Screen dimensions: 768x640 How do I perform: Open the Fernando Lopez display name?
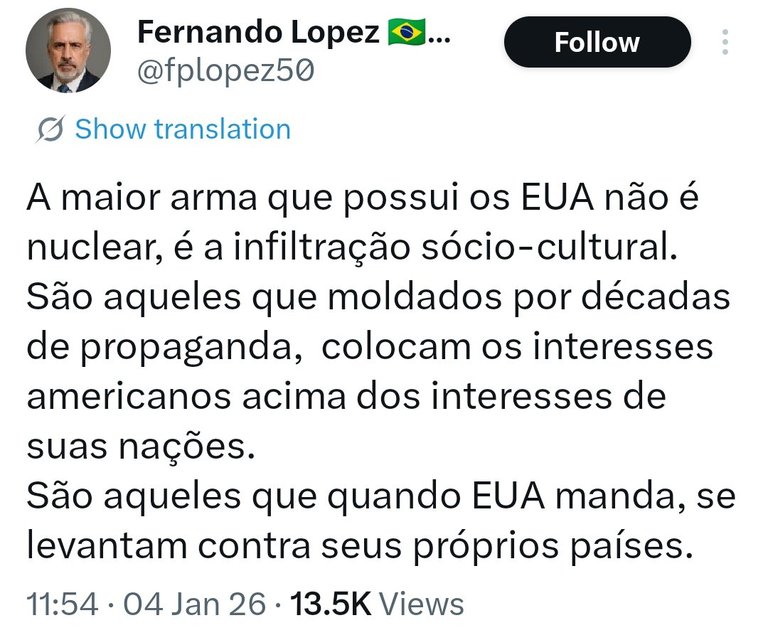click(x=258, y=33)
